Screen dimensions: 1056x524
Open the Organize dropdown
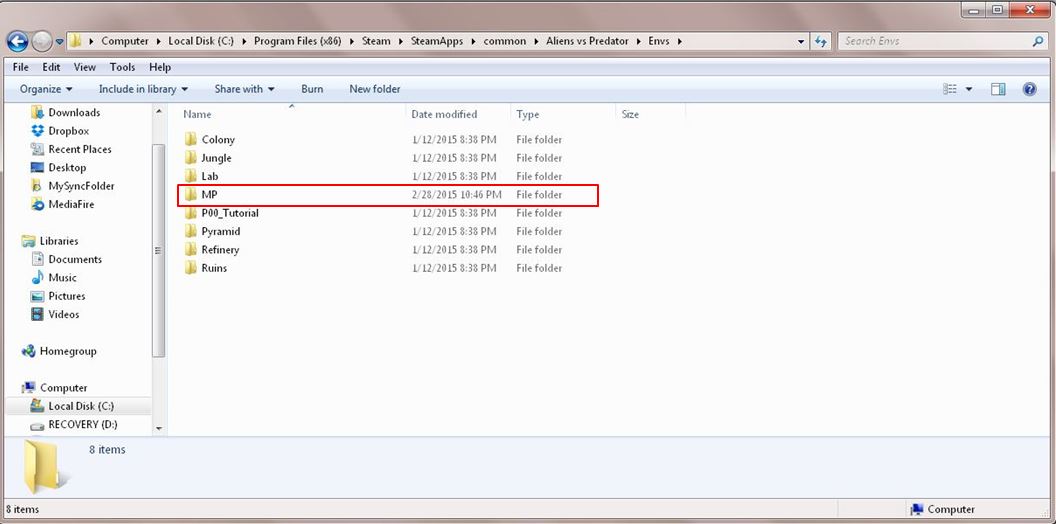46,89
